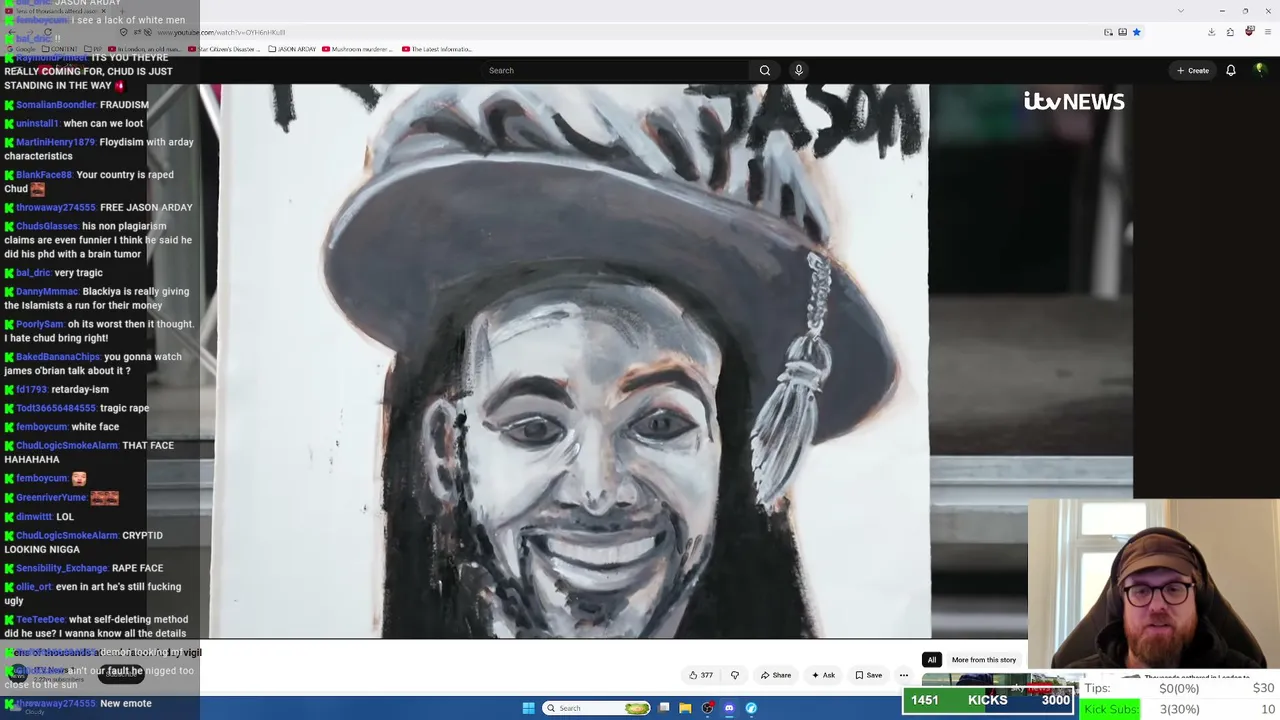This screenshot has height=720, width=1280.
Task: Like the video with 377 likes
Action: (700, 675)
